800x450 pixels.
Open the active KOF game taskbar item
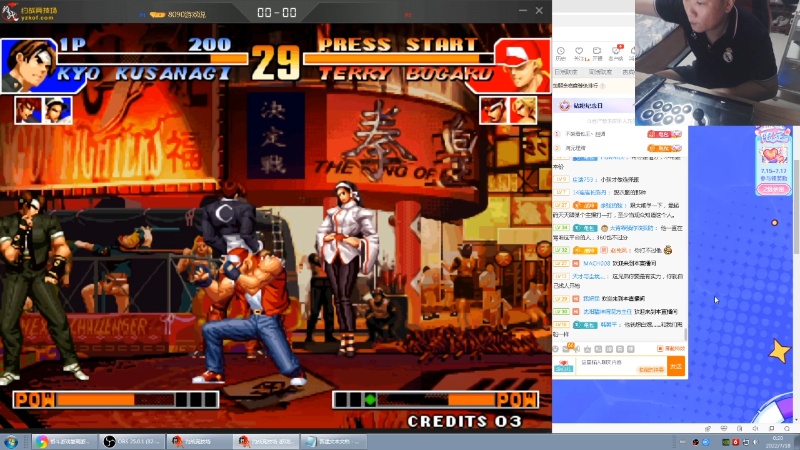pos(266,441)
